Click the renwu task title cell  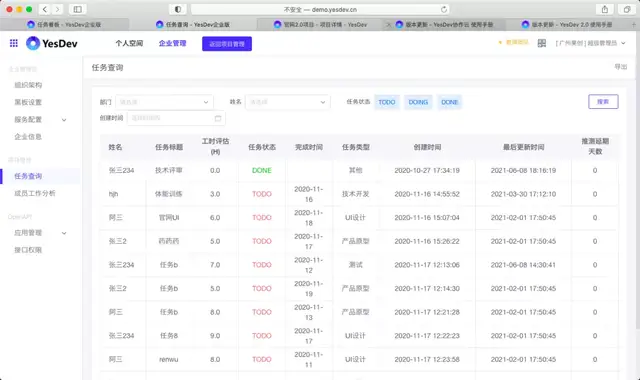click(x=169, y=360)
